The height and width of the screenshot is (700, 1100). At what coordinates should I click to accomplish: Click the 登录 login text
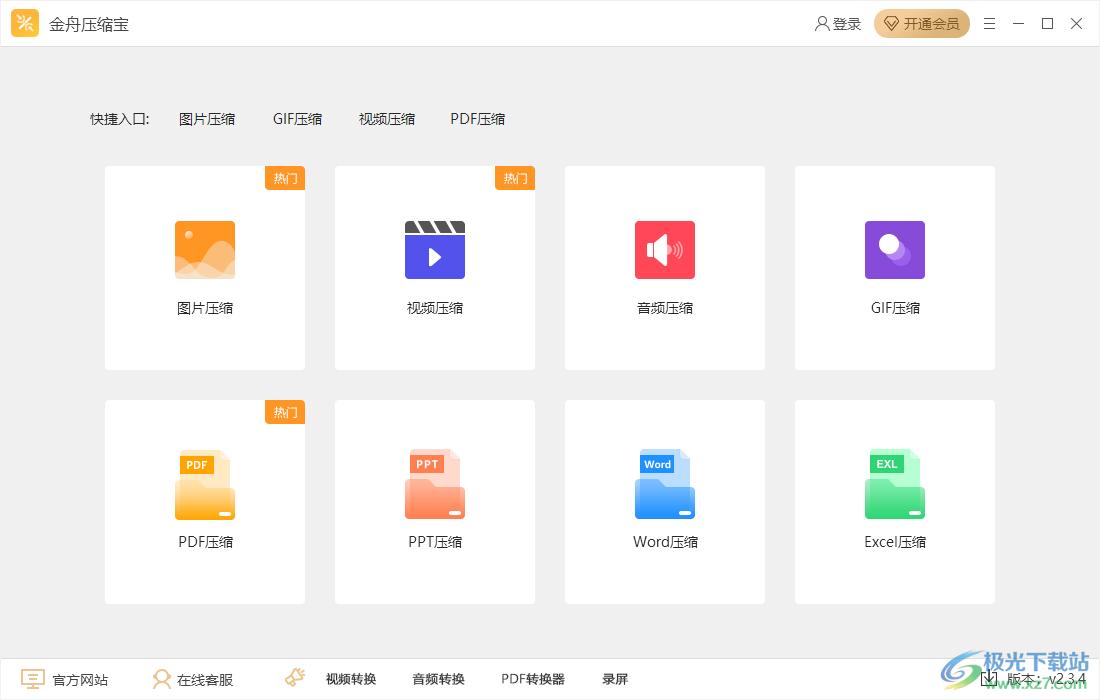(847, 24)
